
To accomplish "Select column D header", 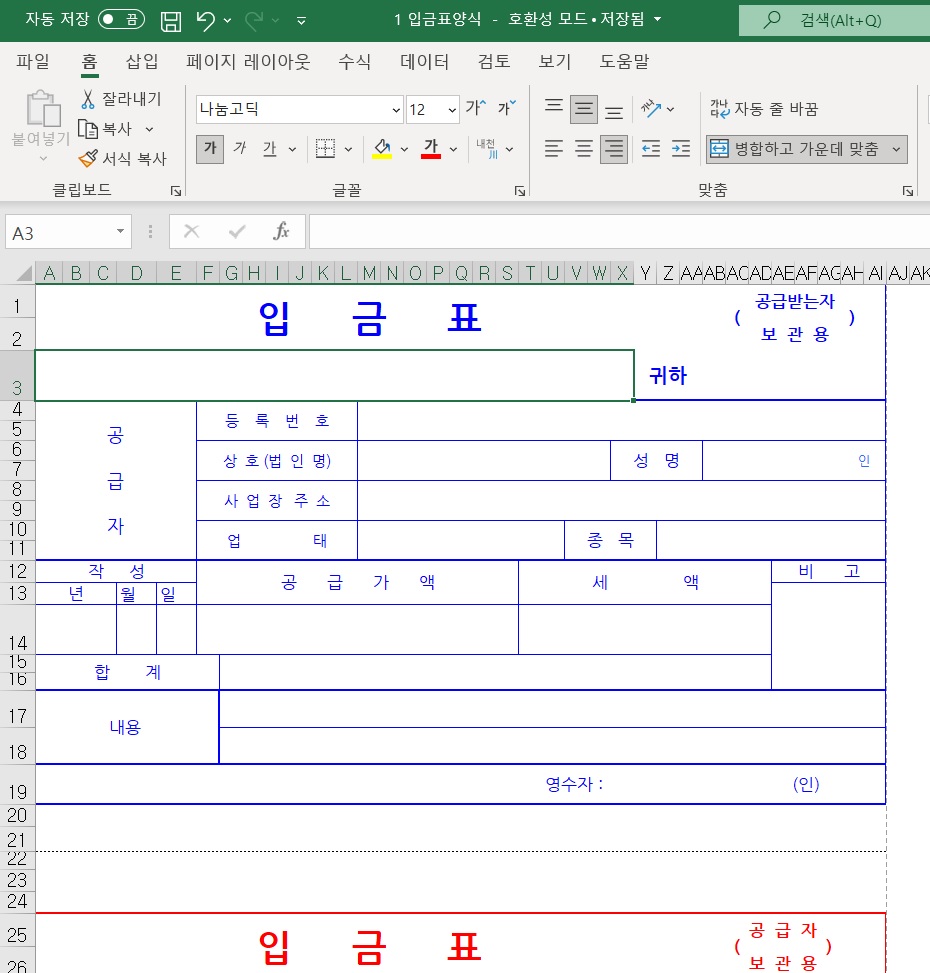I will (x=136, y=273).
